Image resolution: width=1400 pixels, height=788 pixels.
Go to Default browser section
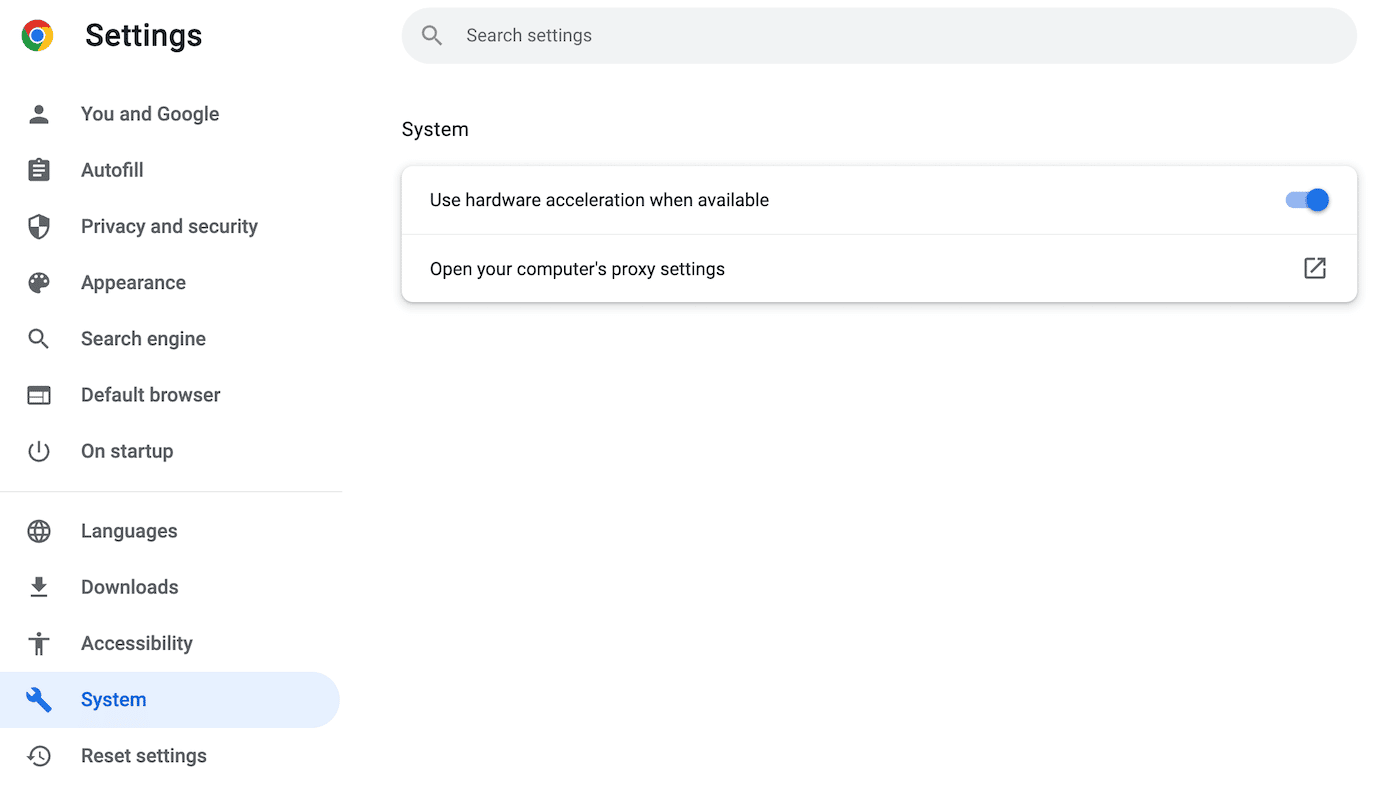pos(150,395)
